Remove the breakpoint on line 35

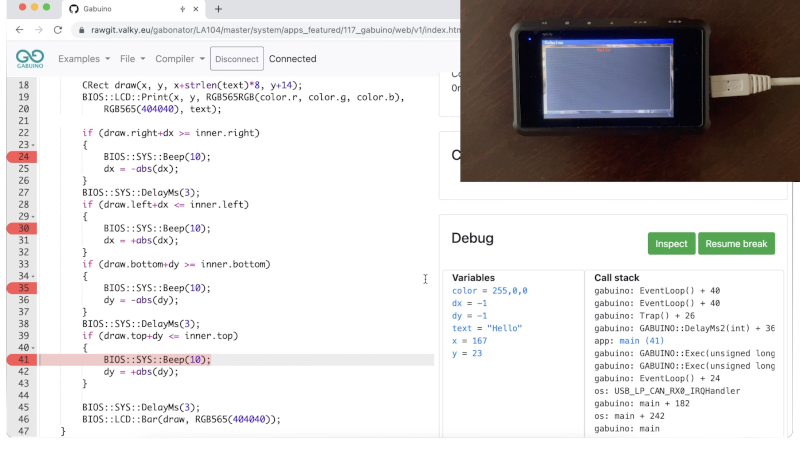pos(21,288)
